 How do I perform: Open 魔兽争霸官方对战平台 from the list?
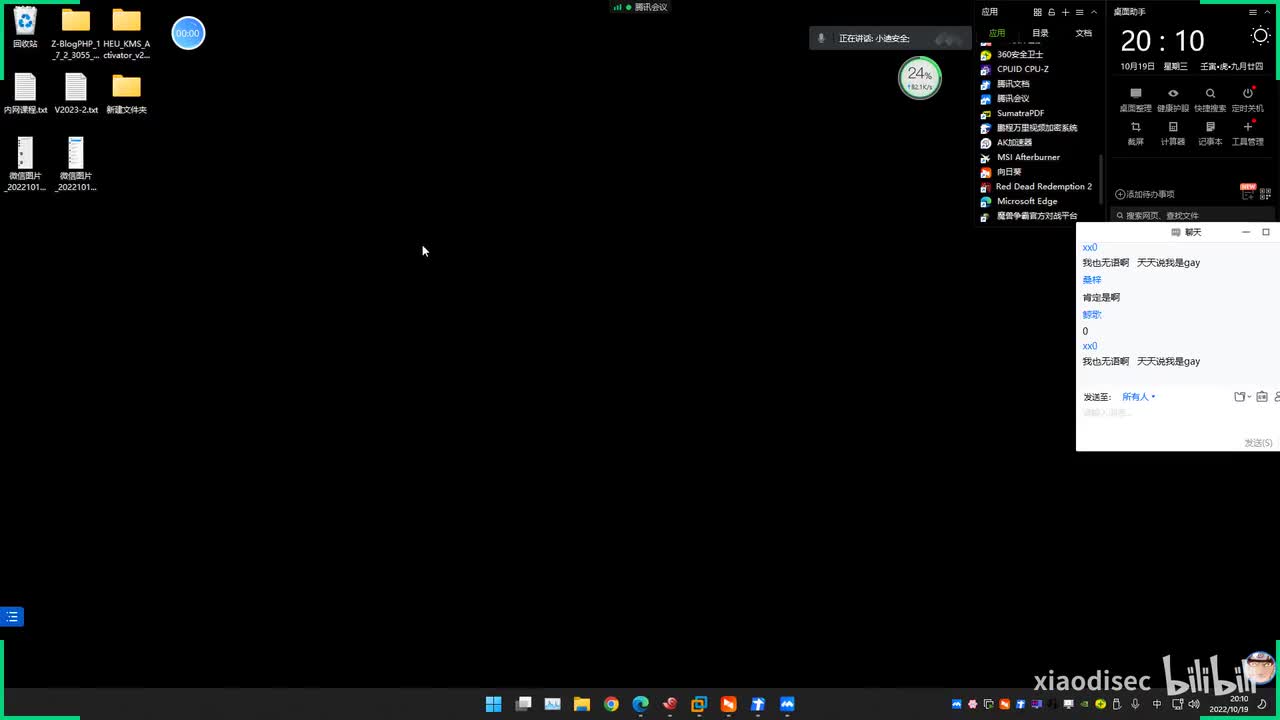tap(1029, 216)
